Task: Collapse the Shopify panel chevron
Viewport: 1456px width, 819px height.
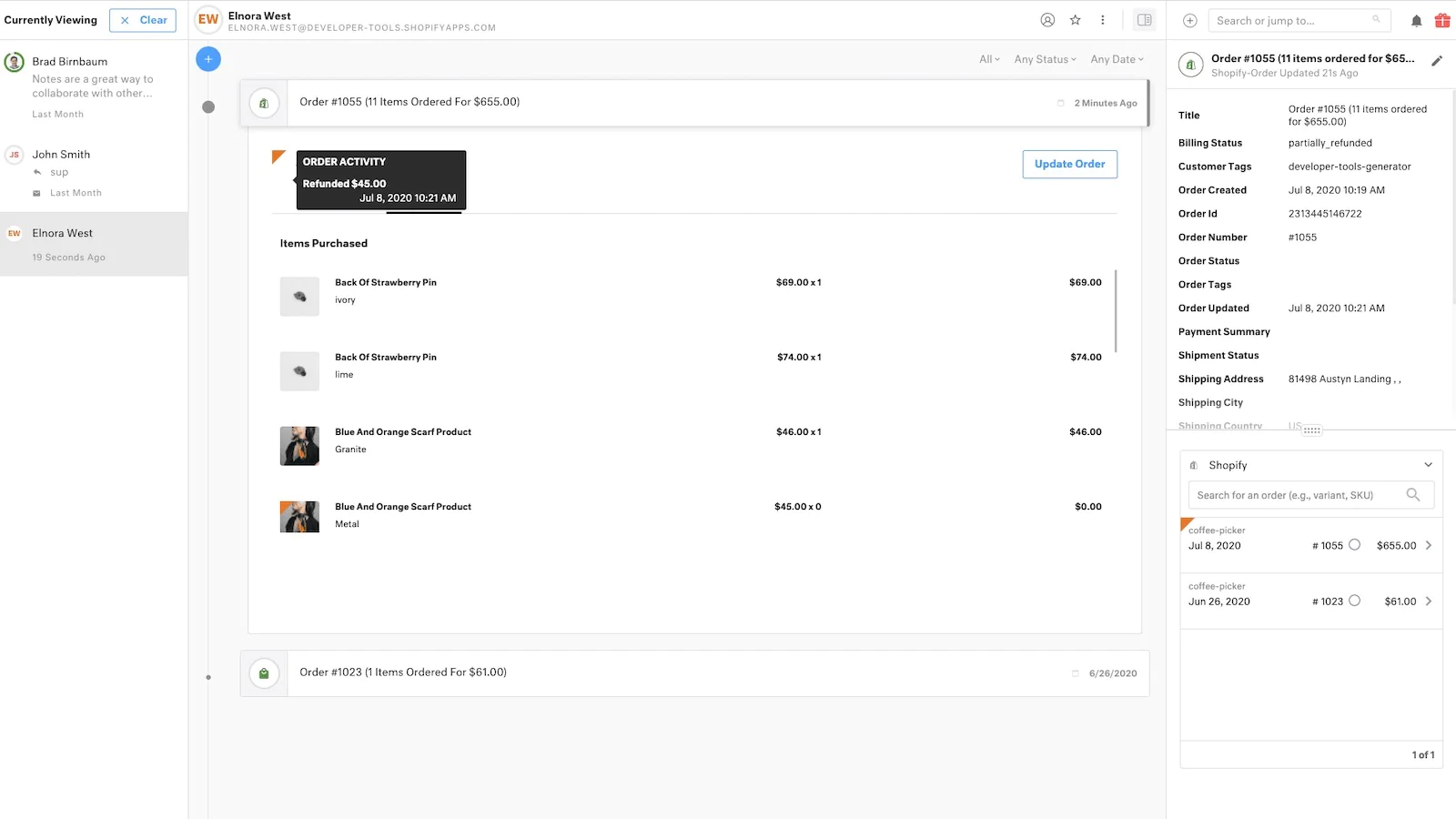Action: coord(1428,465)
